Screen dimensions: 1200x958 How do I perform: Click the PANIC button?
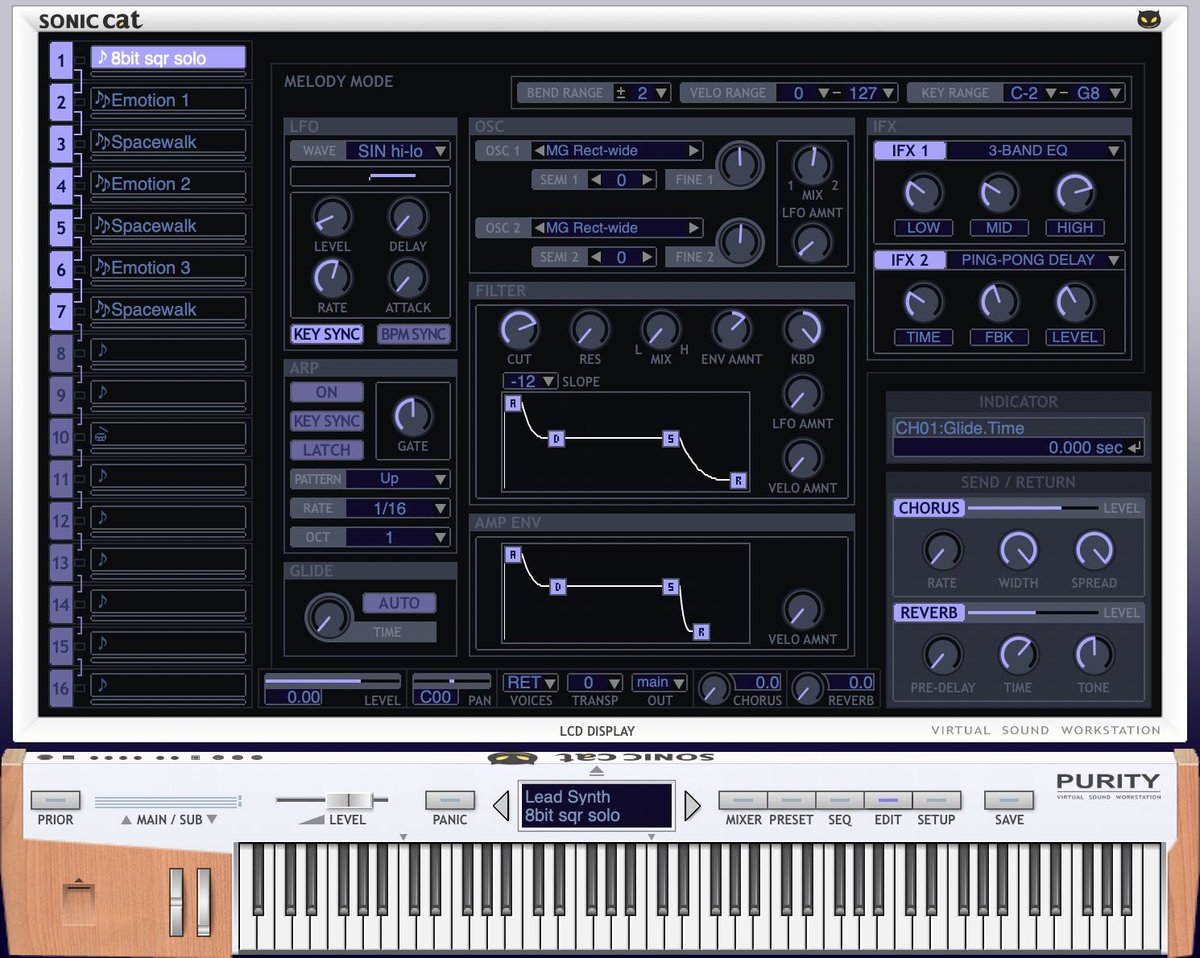[x=450, y=801]
